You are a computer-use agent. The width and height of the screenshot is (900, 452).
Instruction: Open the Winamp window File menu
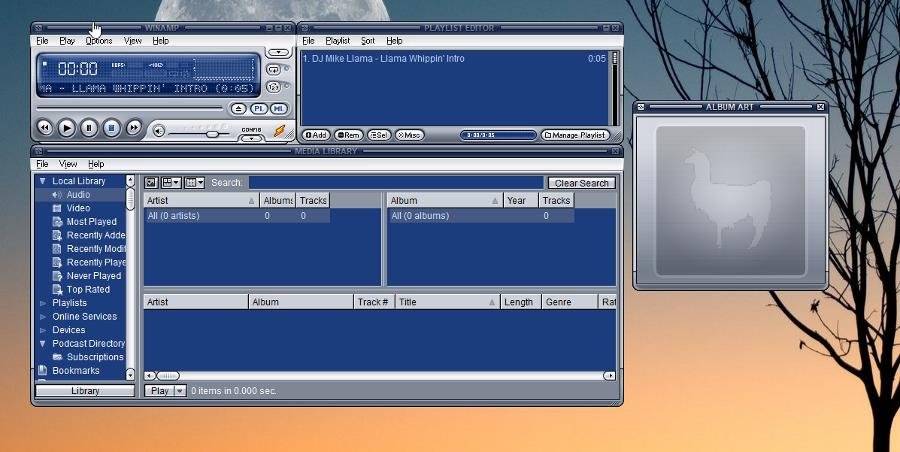tap(42, 41)
